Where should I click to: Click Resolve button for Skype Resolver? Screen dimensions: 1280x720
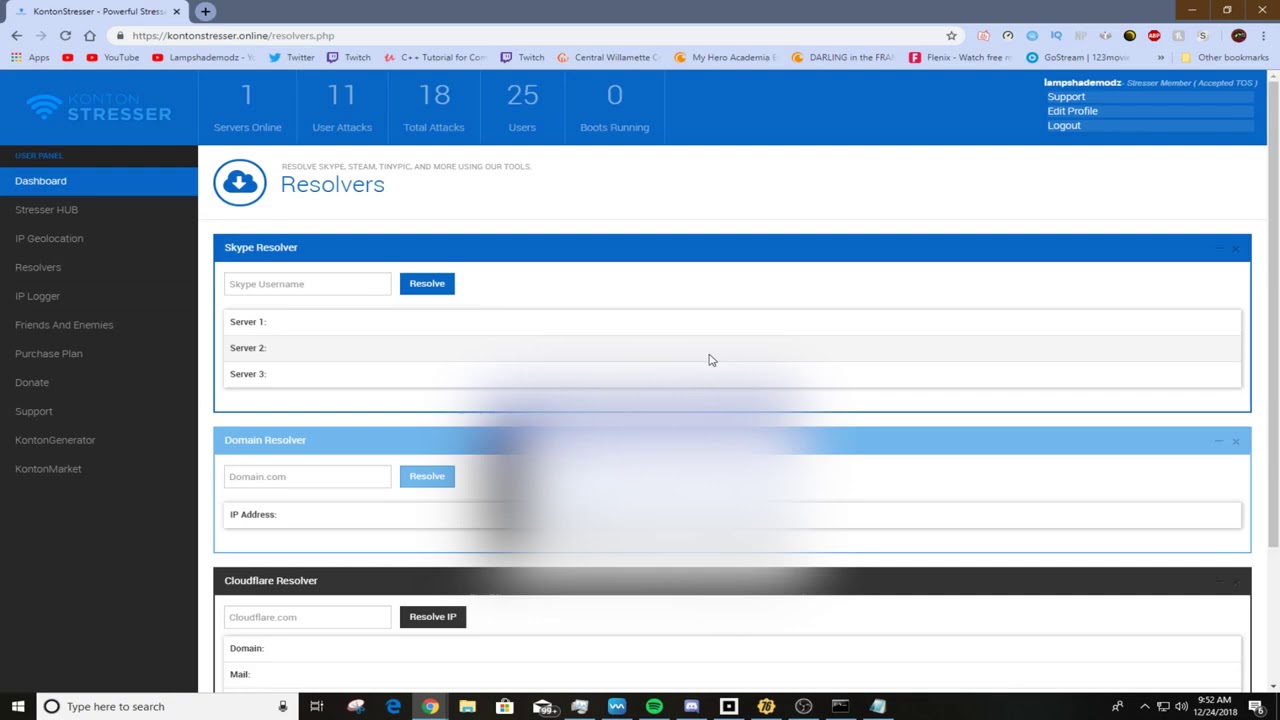pos(427,284)
